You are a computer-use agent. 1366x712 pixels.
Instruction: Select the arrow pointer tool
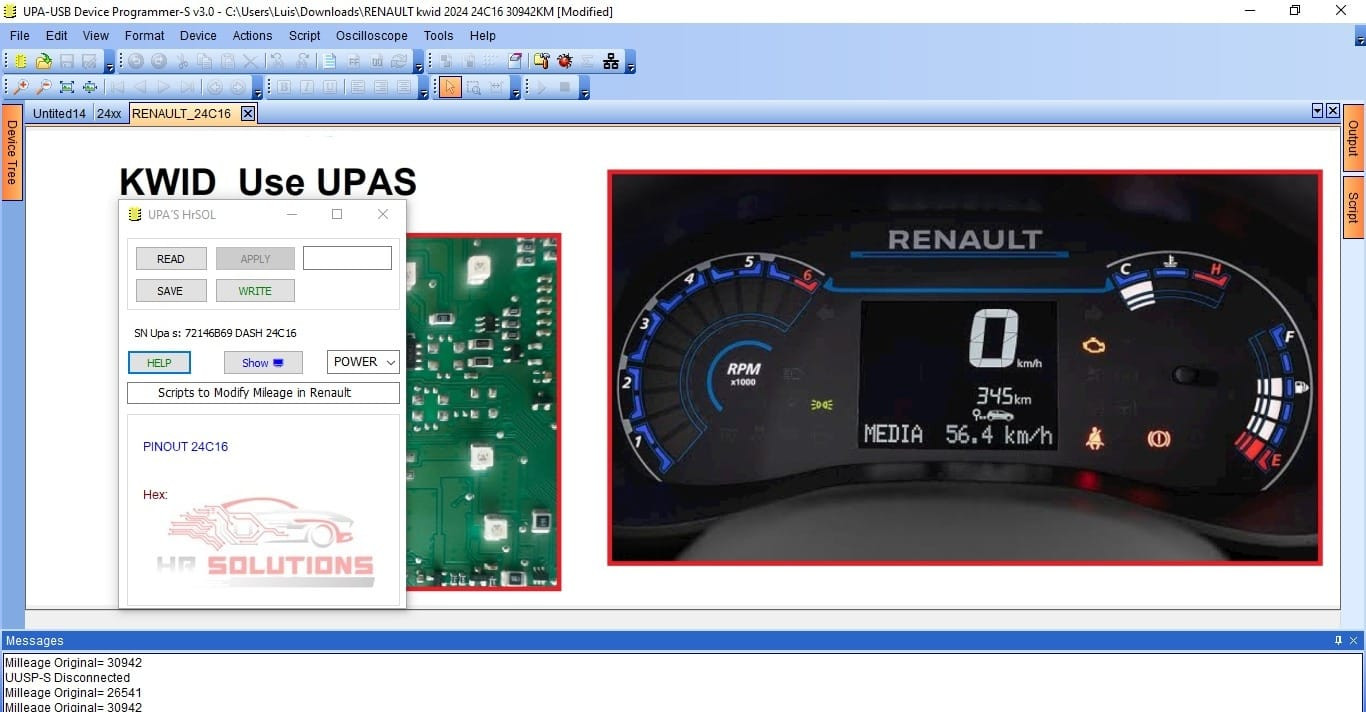(450, 87)
